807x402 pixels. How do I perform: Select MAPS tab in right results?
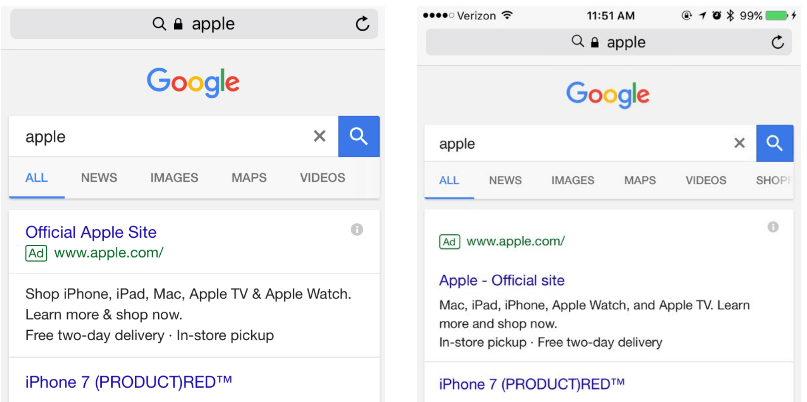640,181
